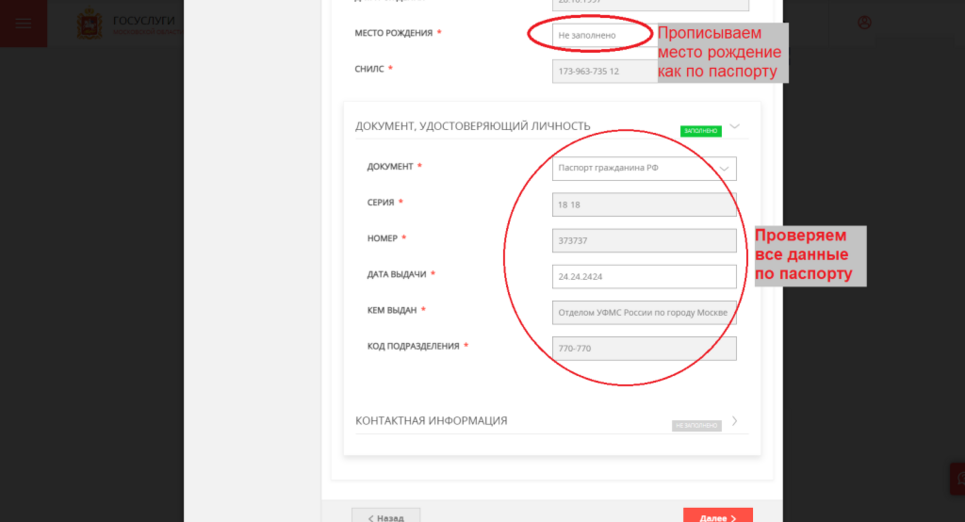Open the hamburger menu in the header
965x522 pixels.
click(x=23, y=23)
